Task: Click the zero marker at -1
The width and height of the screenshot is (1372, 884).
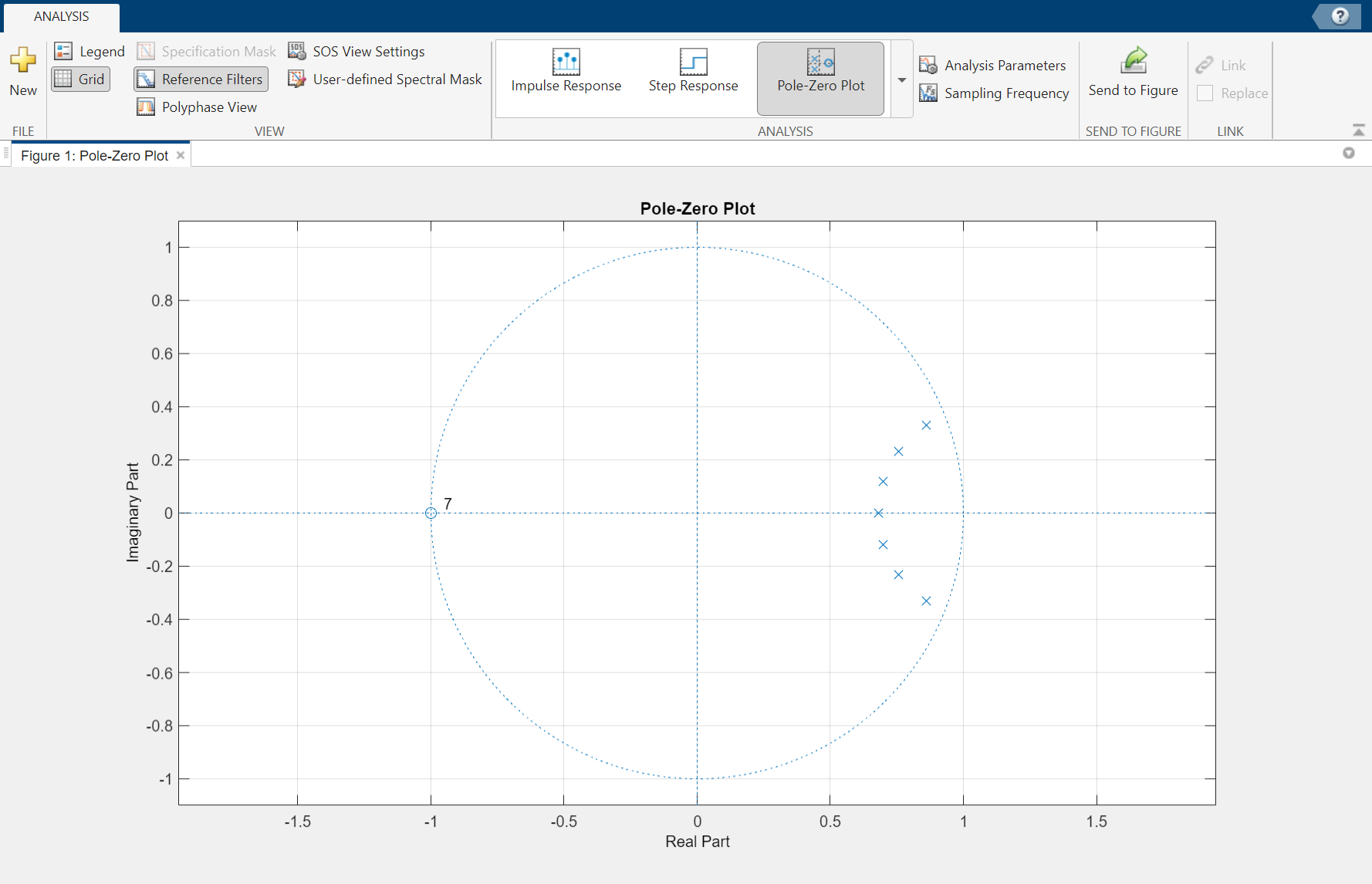Action: pyautogui.click(x=431, y=513)
